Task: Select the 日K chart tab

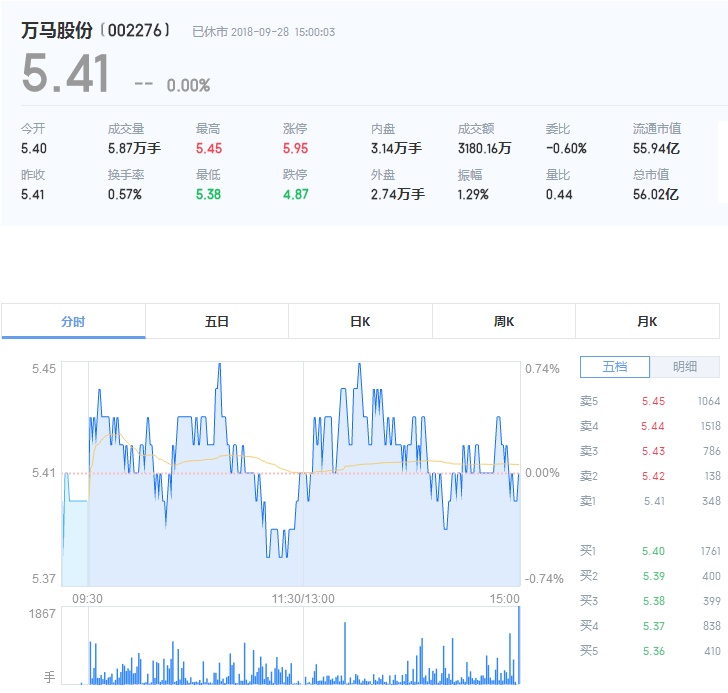Action: [x=360, y=322]
